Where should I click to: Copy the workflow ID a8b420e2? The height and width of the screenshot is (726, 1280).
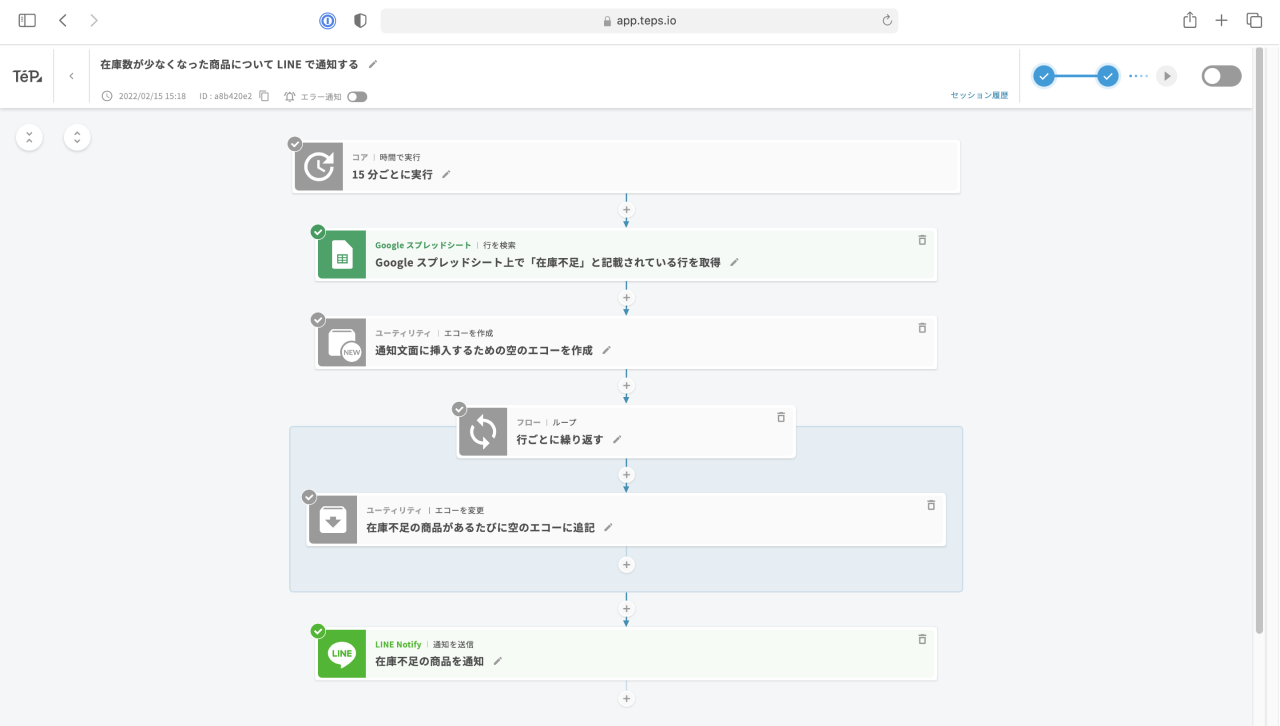pos(264,96)
